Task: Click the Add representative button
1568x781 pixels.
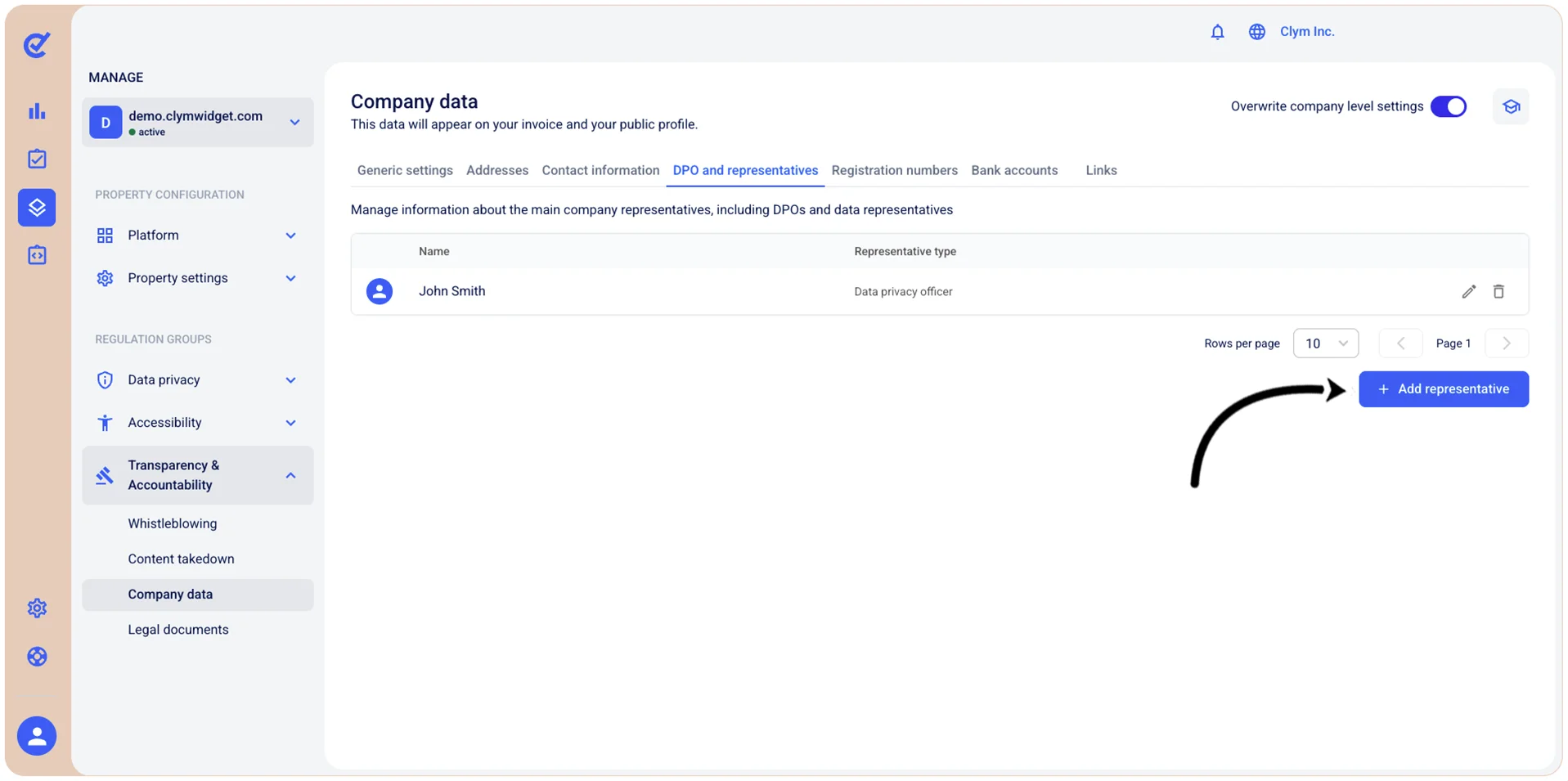Action: 1443,389
